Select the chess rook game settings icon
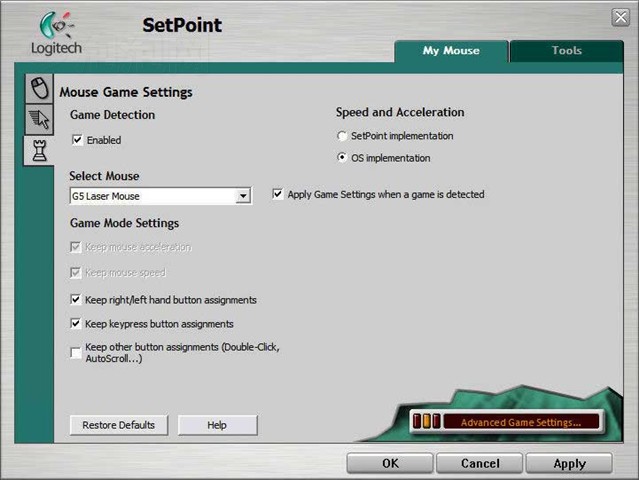The image size is (639, 480). point(39,150)
